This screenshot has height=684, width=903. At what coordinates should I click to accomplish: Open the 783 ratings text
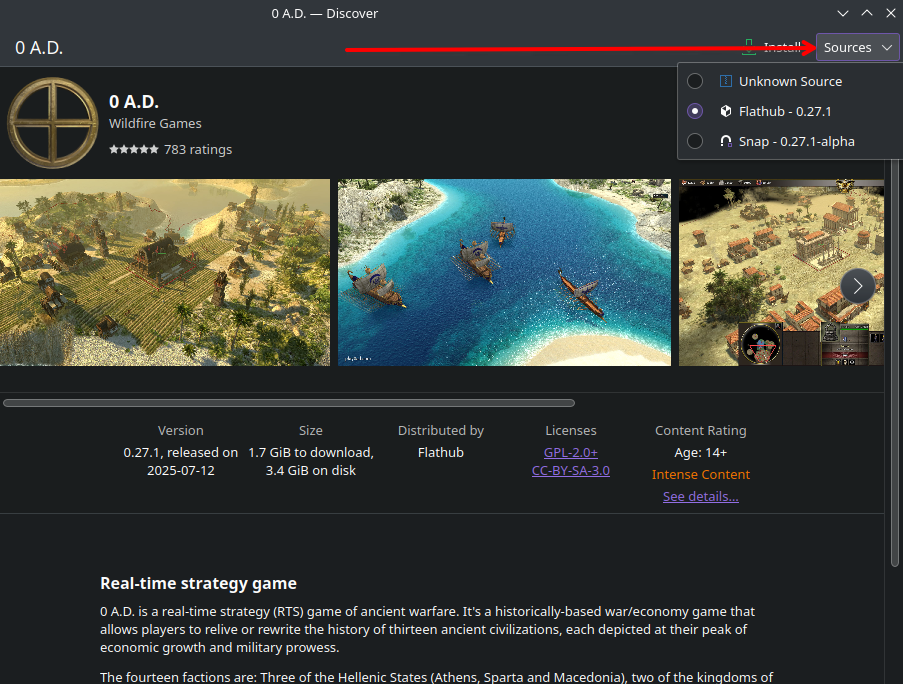point(198,150)
